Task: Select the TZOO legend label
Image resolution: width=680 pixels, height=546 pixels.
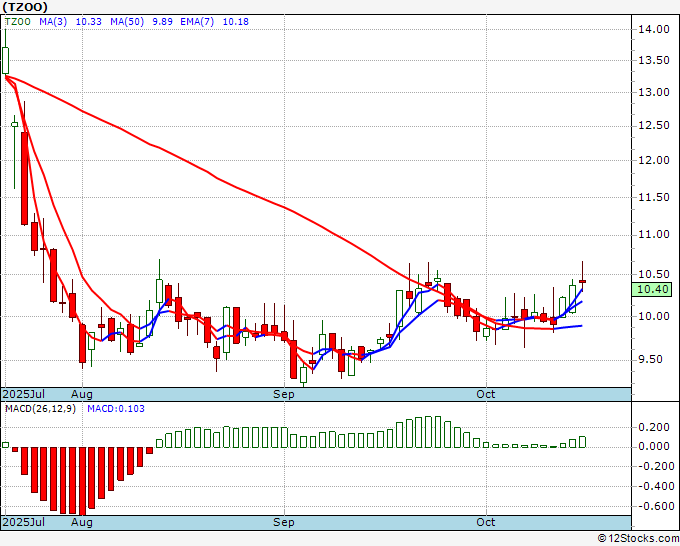Action: 18,22
